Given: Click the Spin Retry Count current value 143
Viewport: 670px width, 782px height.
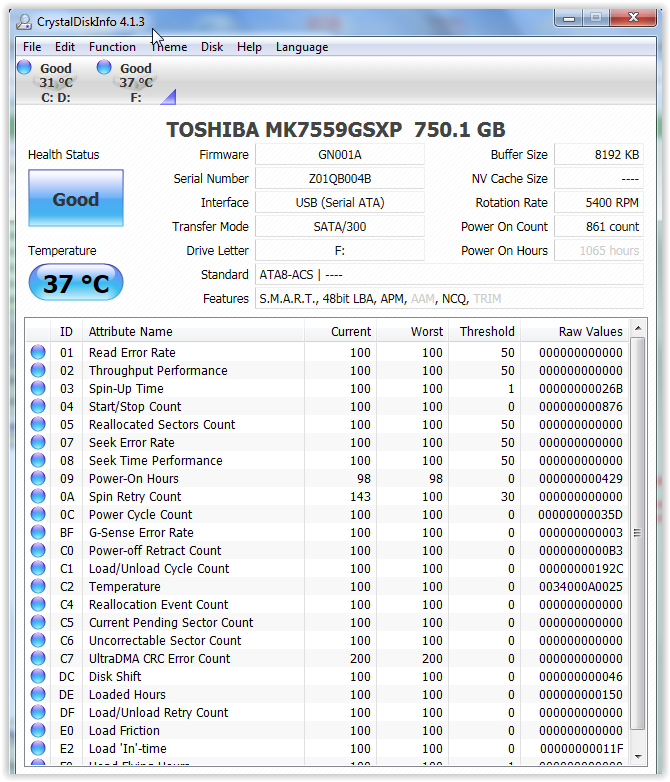Looking at the screenshot, I should pos(360,497).
